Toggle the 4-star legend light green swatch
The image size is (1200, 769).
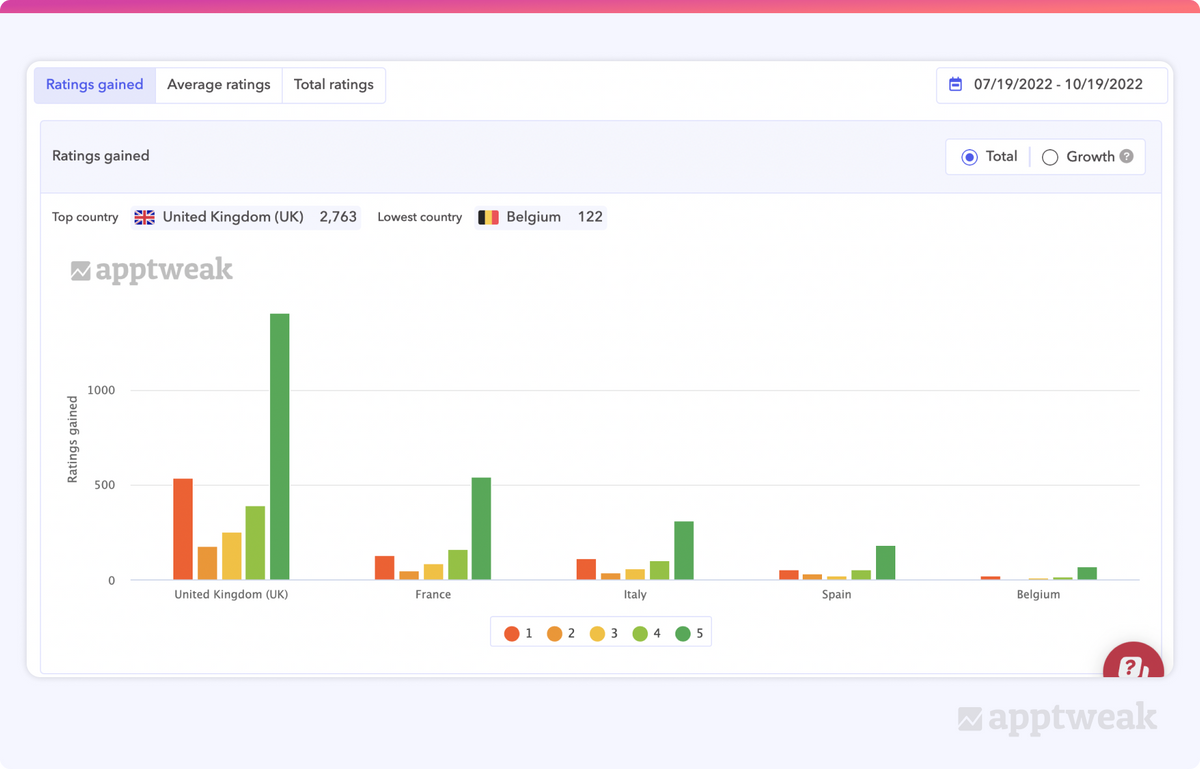click(640, 633)
